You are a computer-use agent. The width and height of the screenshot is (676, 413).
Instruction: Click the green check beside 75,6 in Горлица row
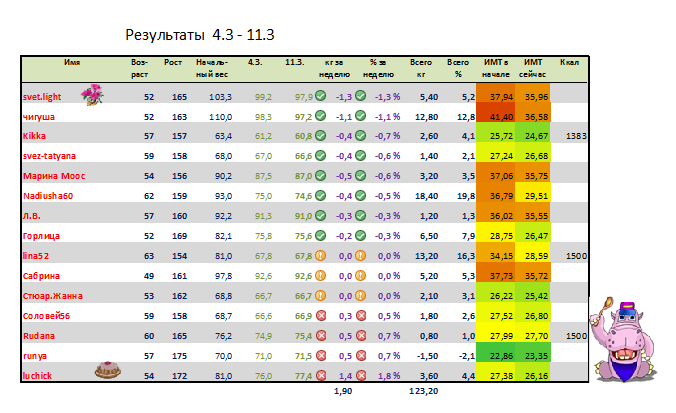coord(320,235)
